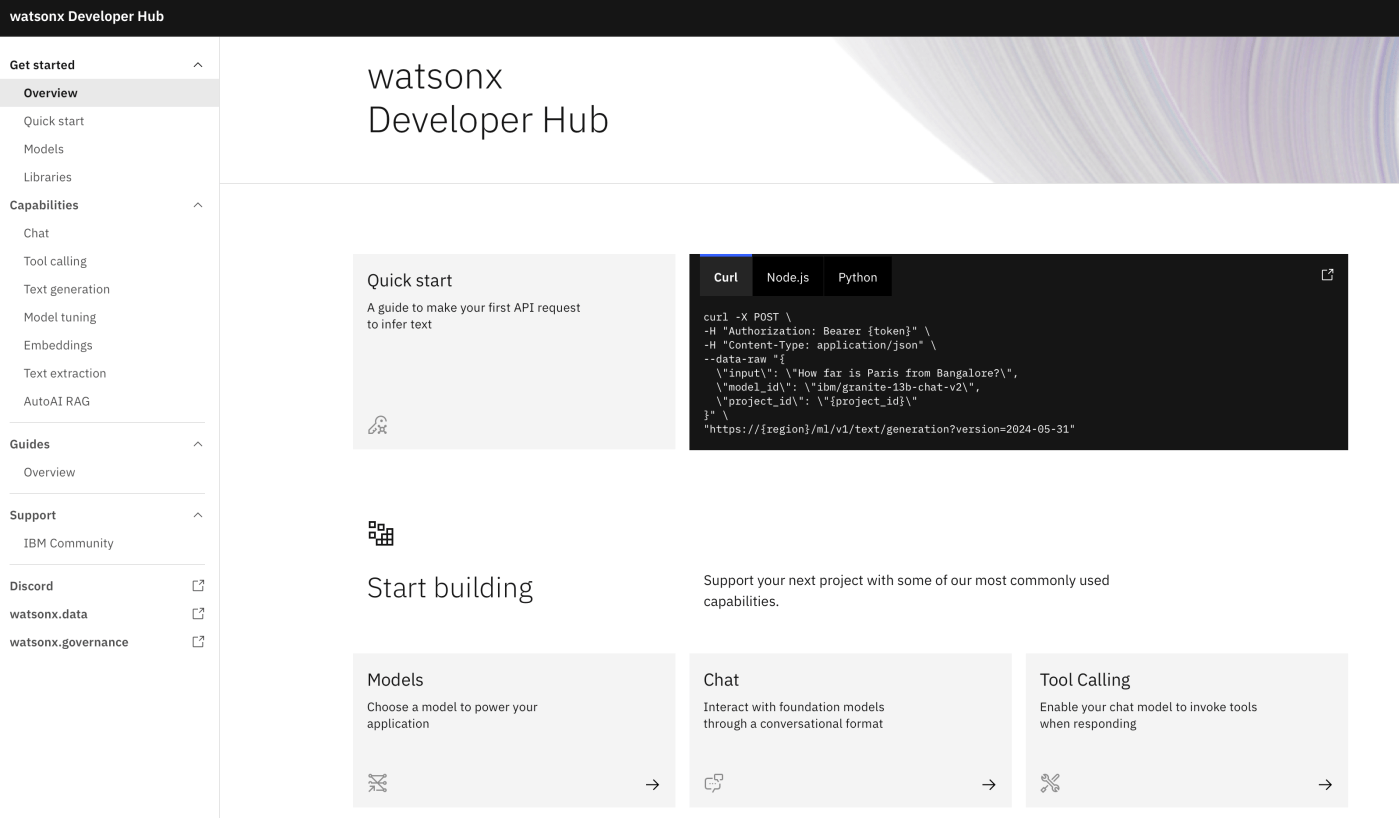The width and height of the screenshot is (1399, 818).
Task: Click the external link icon beside watsonx.governance
Action: (198, 642)
